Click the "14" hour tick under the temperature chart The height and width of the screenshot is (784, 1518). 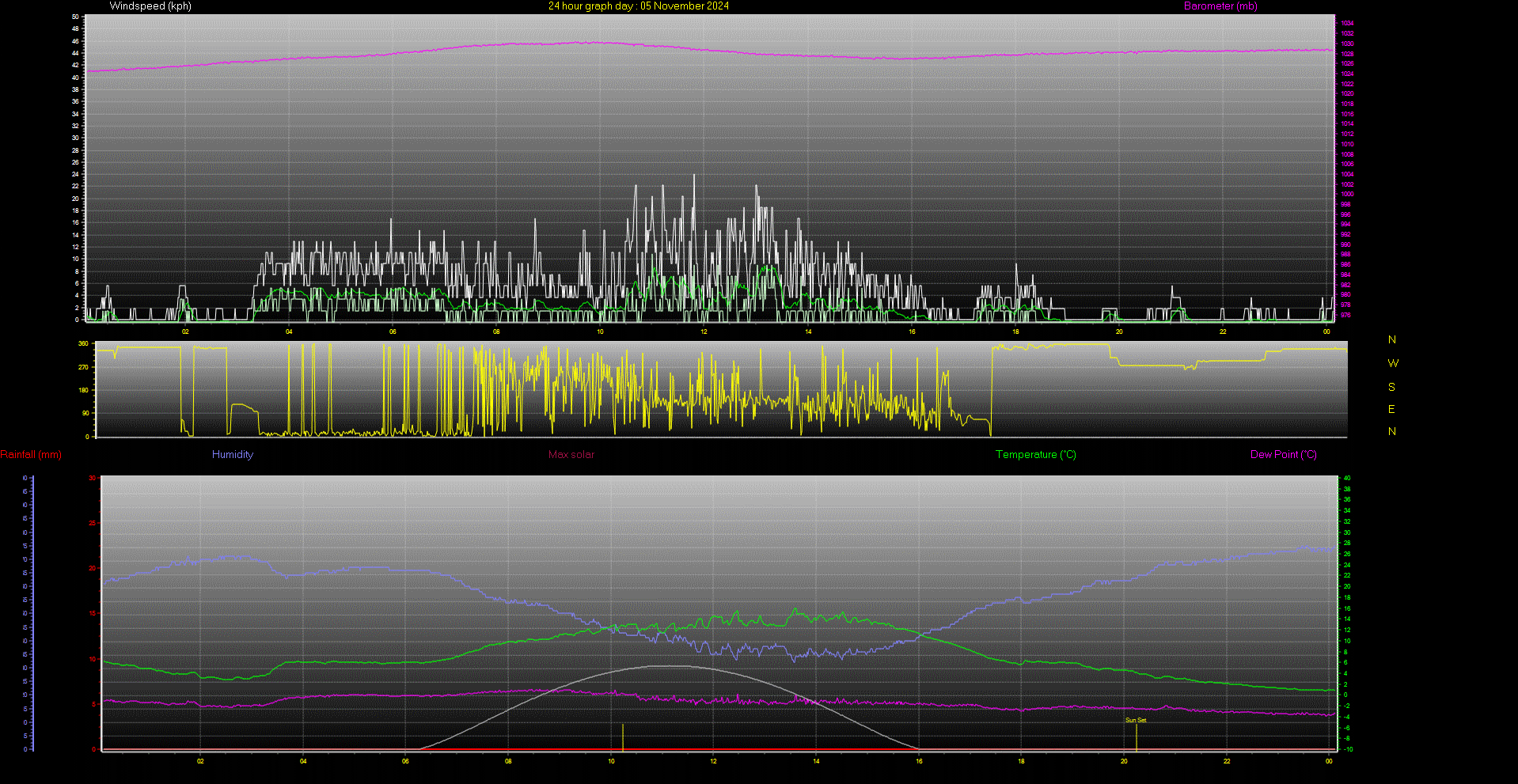tap(816, 762)
